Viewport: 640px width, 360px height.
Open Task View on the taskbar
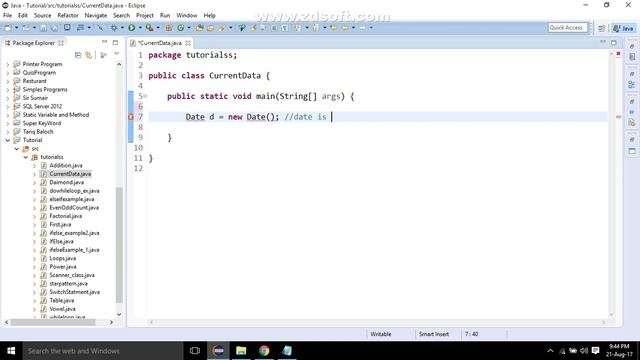(x=195, y=350)
